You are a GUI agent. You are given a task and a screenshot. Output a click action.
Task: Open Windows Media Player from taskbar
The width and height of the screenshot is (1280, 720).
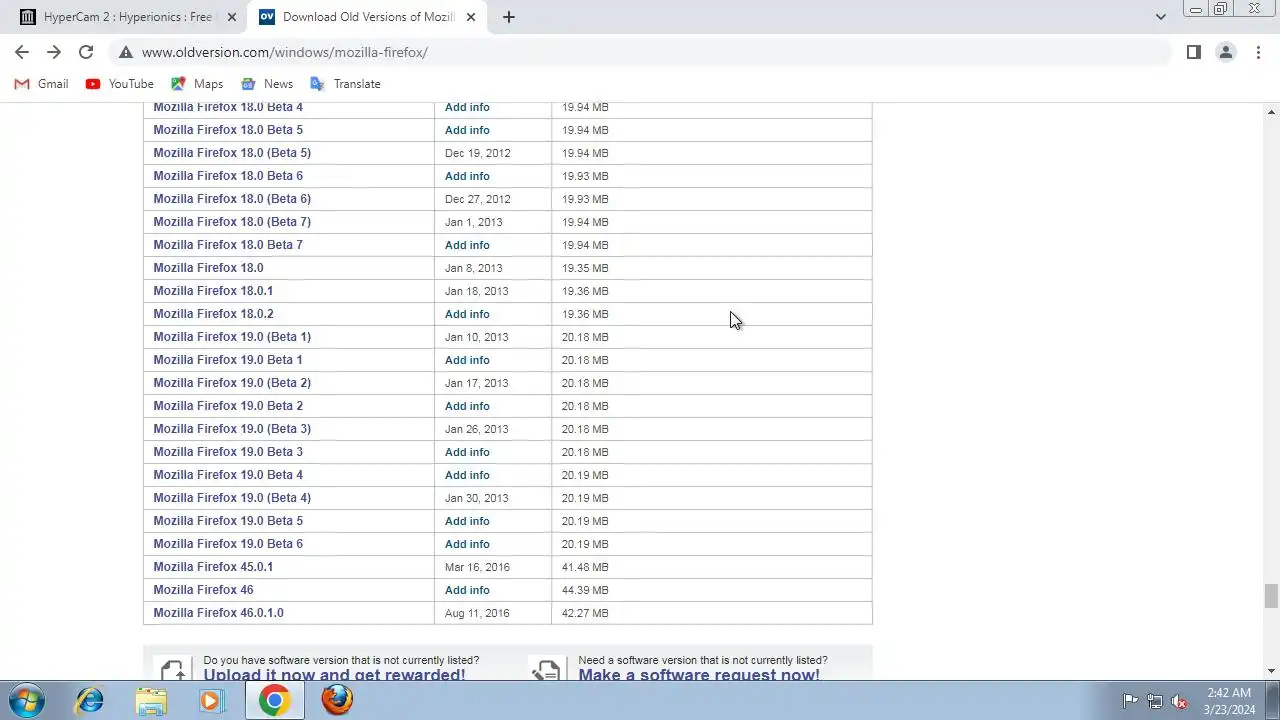click(x=211, y=700)
